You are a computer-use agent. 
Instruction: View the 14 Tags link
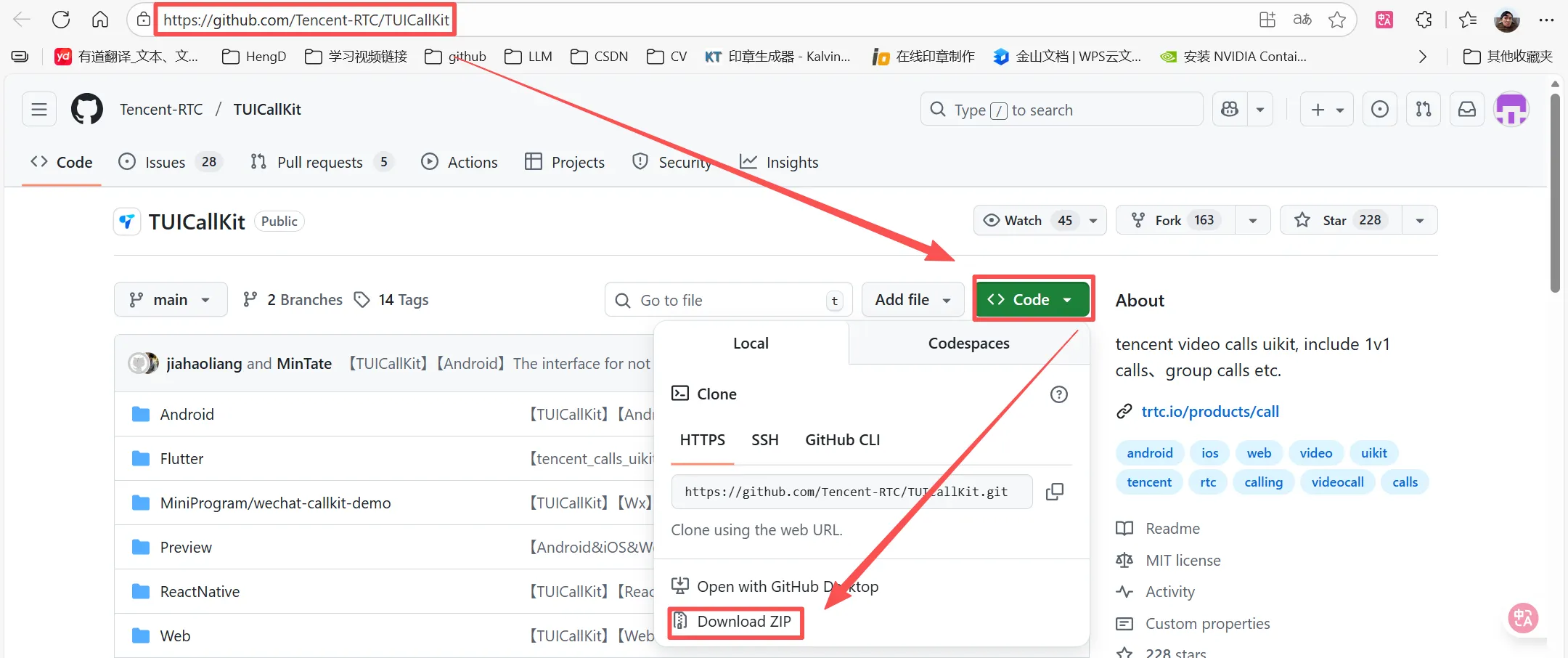point(392,299)
